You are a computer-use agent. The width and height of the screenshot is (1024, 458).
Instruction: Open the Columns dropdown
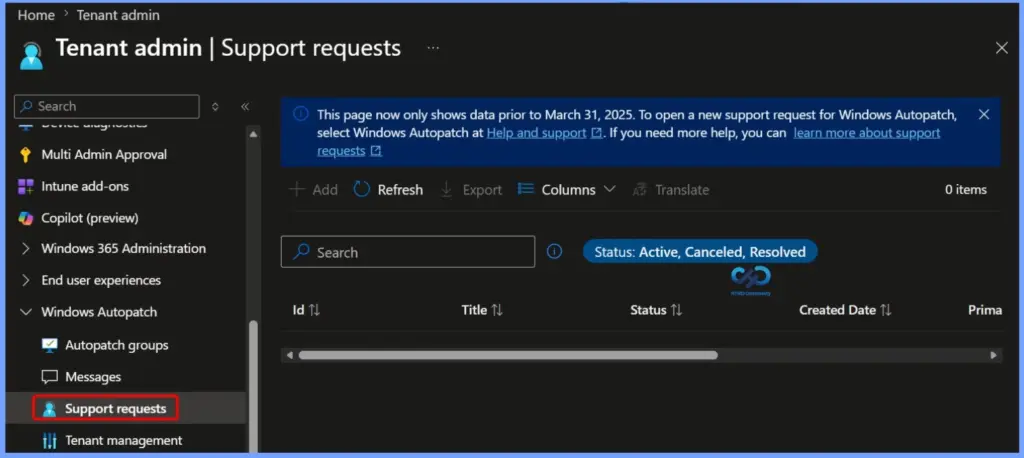pyautogui.click(x=567, y=189)
